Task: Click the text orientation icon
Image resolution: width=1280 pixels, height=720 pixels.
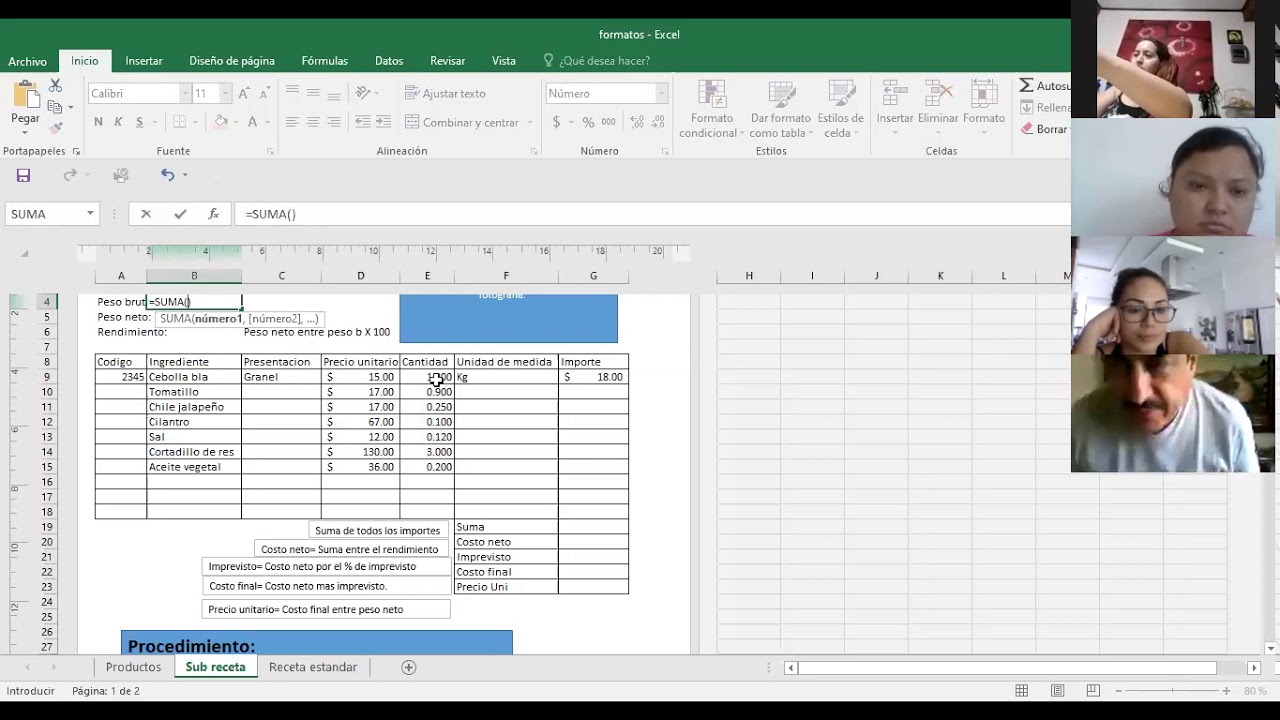Action: (x=363, y=93)
